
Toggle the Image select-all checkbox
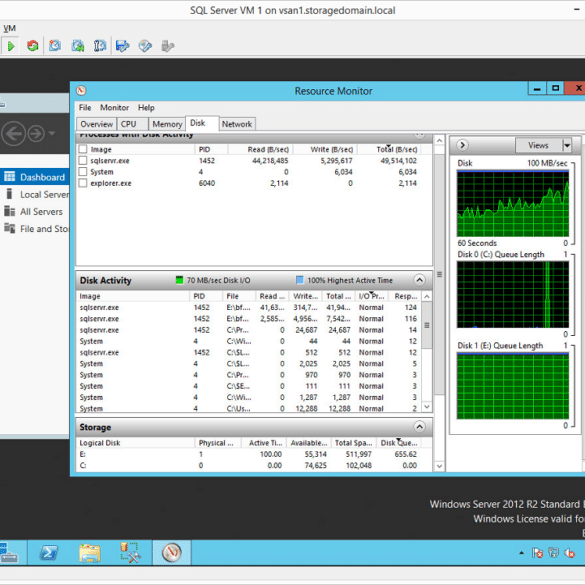(x=83, y=149)
